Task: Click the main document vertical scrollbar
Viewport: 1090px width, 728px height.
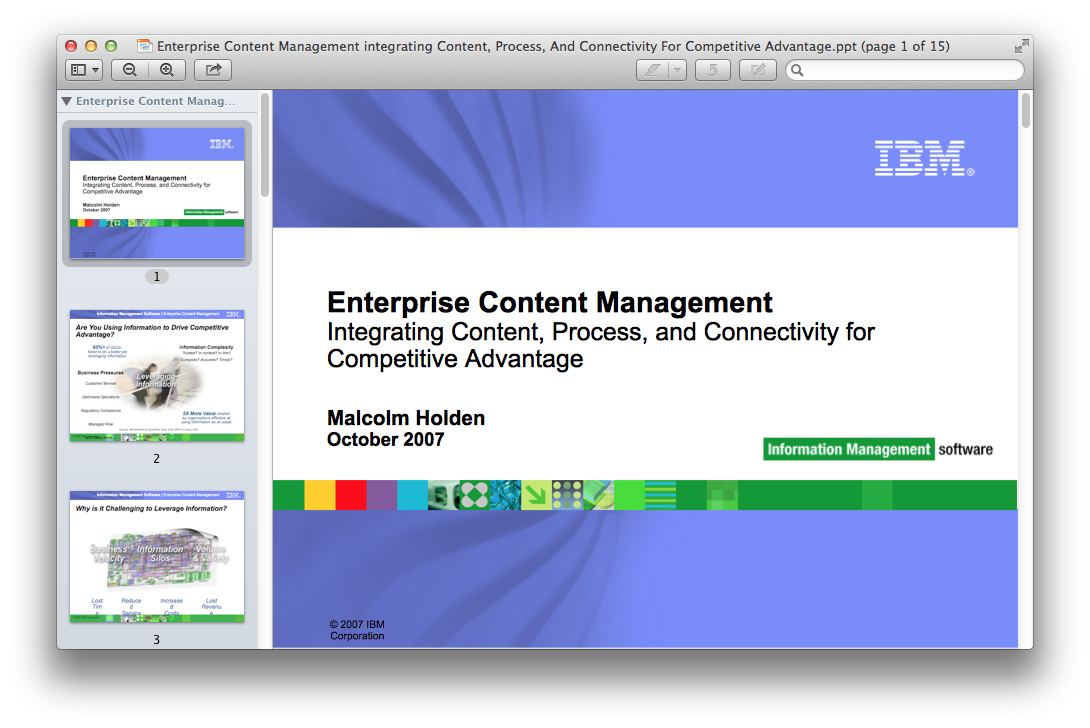Action: pos(1026,111)
